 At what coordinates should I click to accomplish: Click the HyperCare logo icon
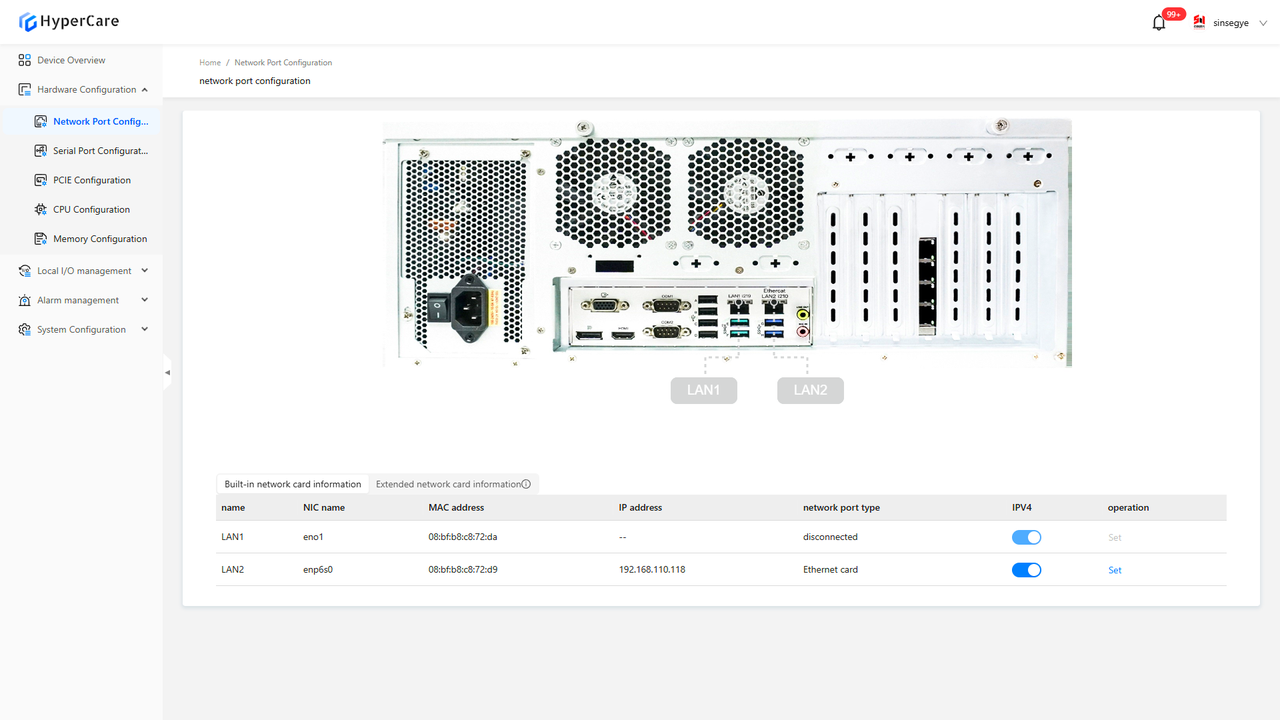click(27, 22)
